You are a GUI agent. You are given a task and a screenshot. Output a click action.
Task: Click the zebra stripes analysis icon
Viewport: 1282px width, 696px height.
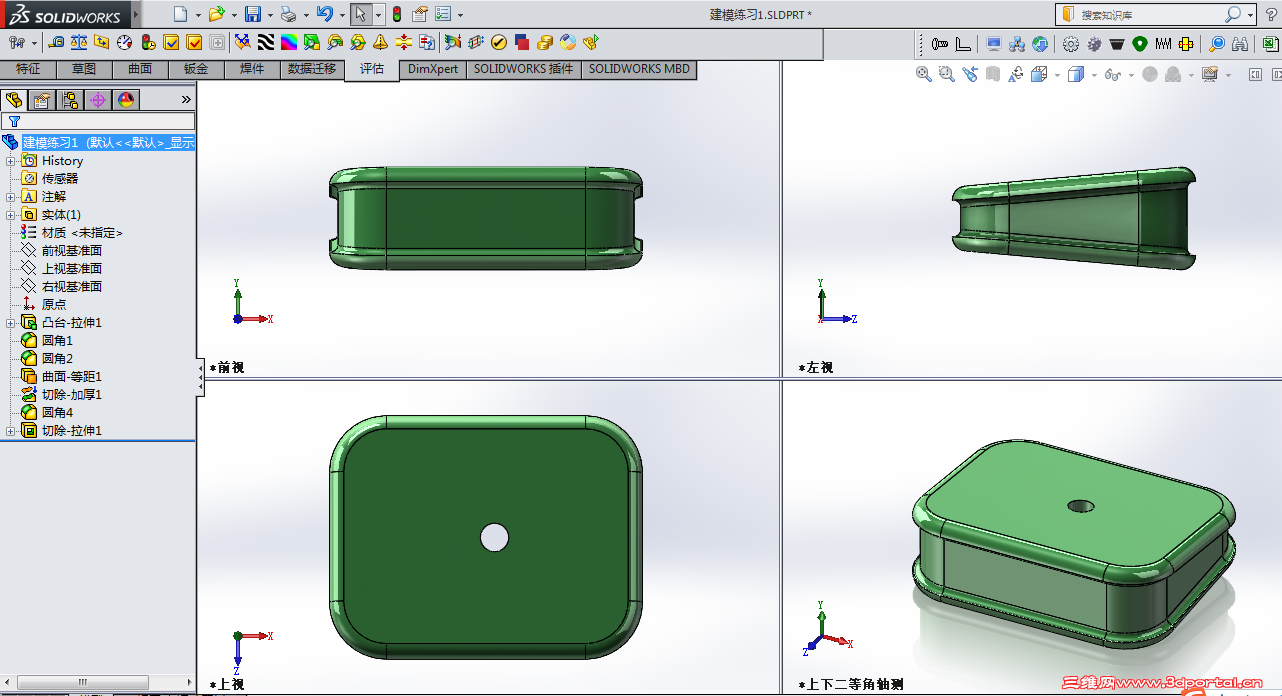coord(266,42)
